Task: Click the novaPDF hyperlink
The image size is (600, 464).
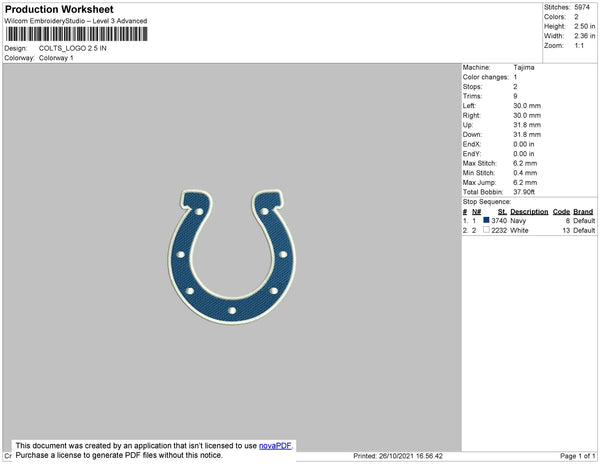Action: click(x=275, y=446)
